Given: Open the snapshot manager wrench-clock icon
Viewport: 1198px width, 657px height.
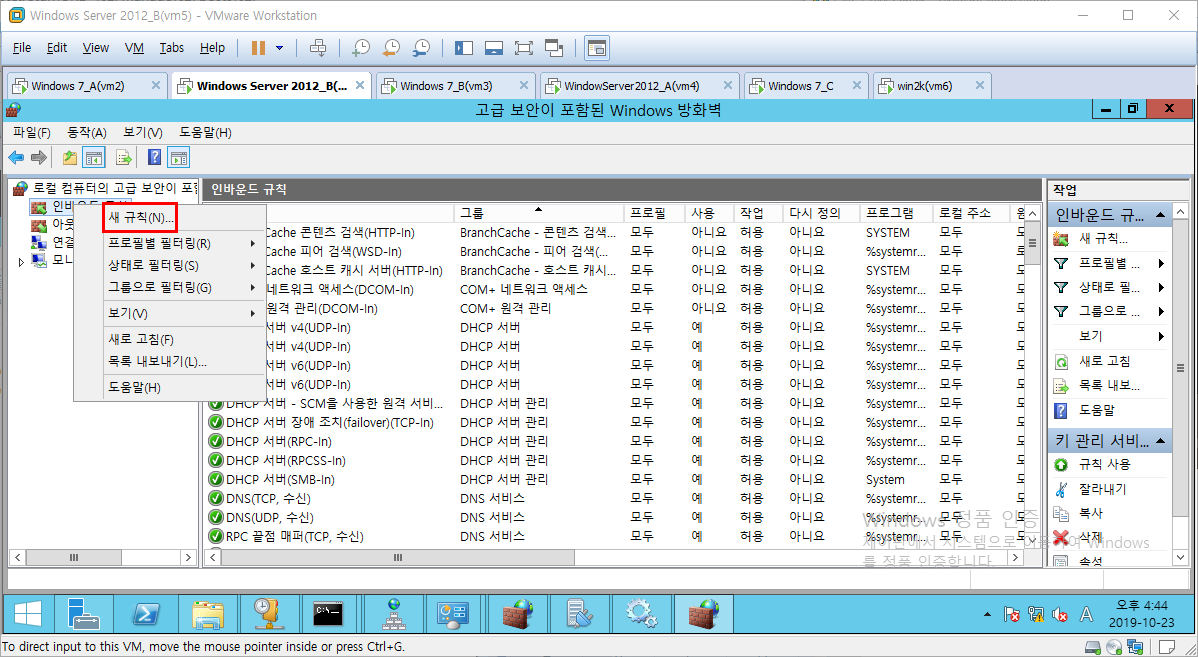Looking at the screenshot, I should point(421,47).
